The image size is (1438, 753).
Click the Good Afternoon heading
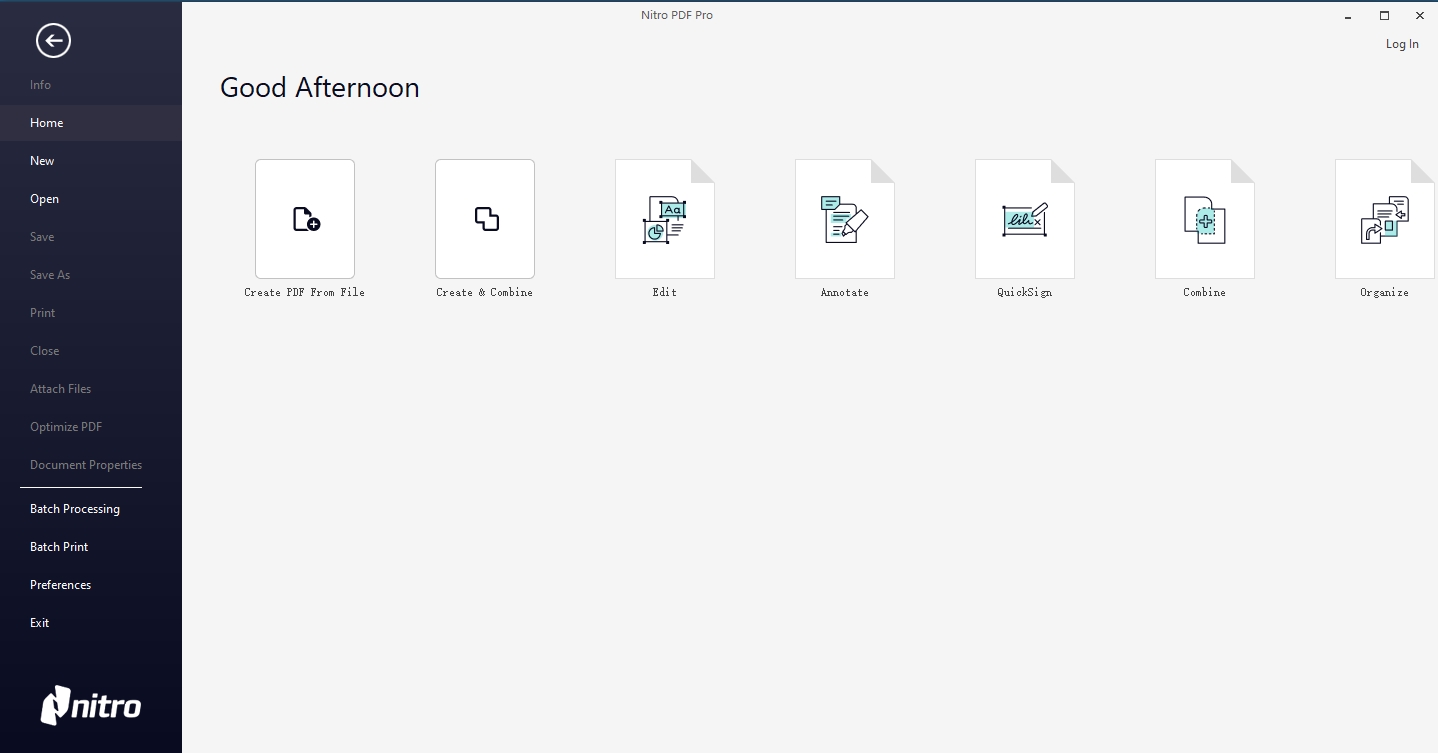pos(320,88)
